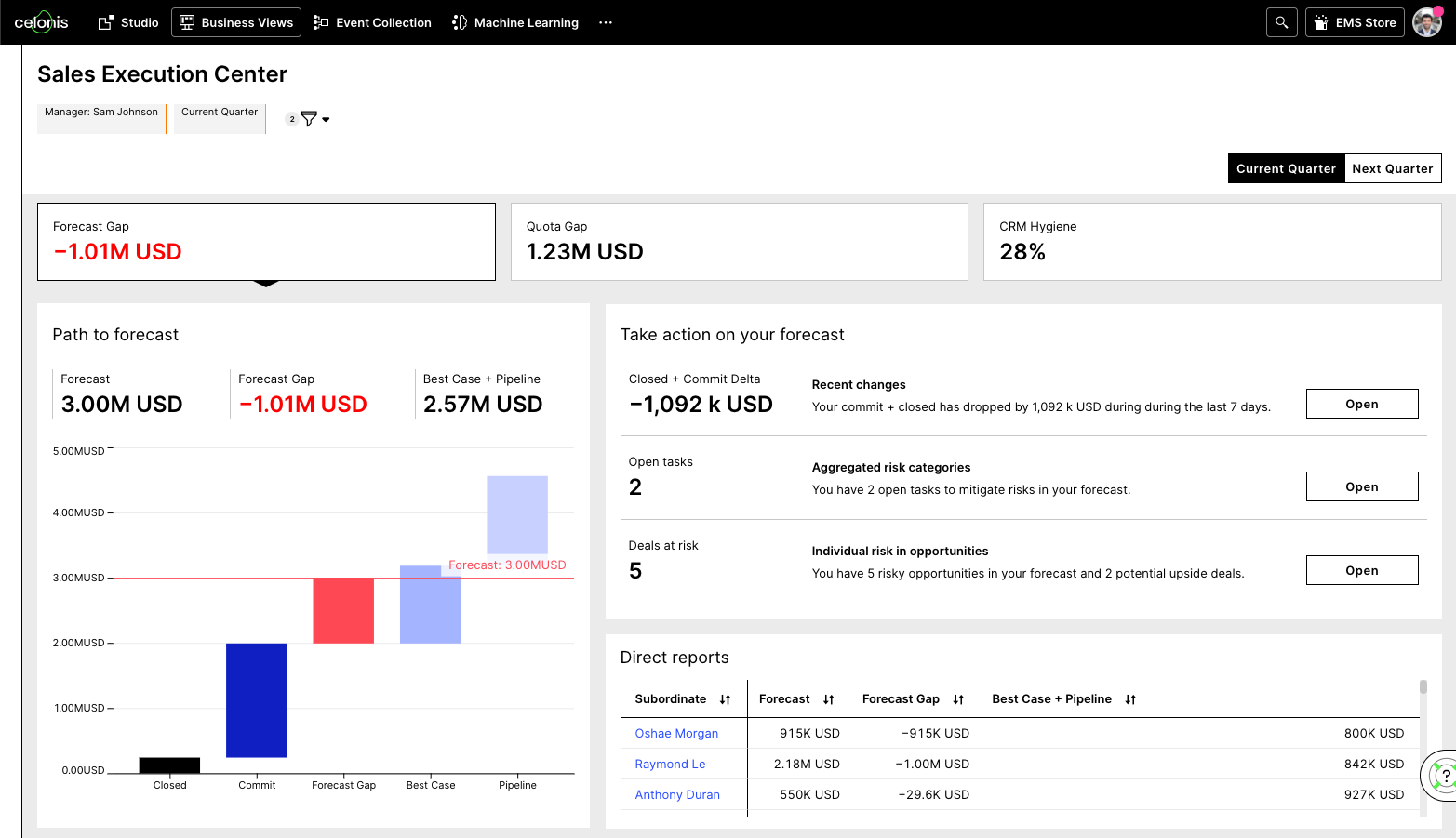Image resolution: width=1456 pixels, height=838 pixels.
Task: Select the Forecast Gap KPI card
Action: tap(266, 242)
